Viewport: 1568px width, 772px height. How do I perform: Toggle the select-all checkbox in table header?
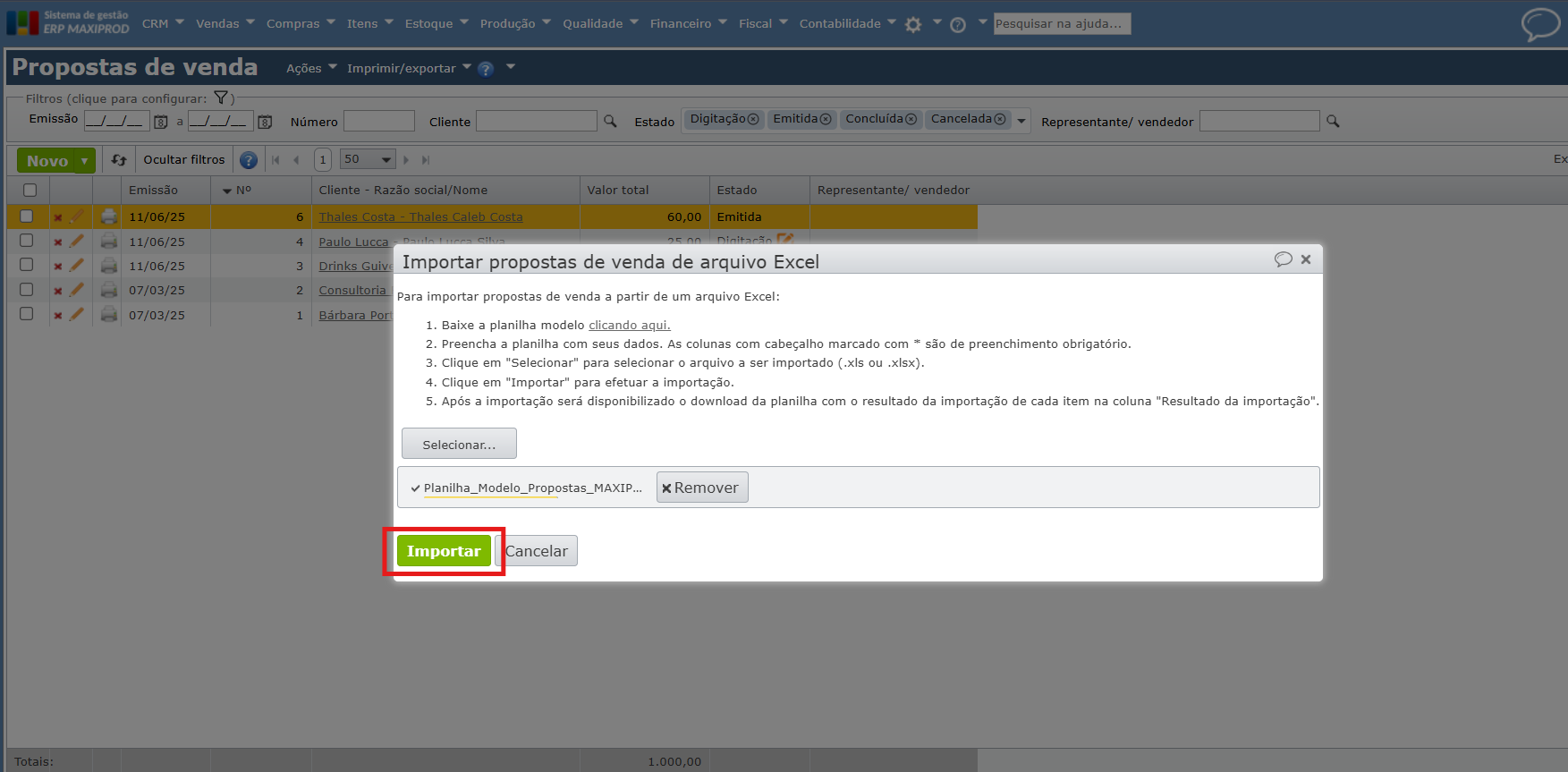pos(30,190)
